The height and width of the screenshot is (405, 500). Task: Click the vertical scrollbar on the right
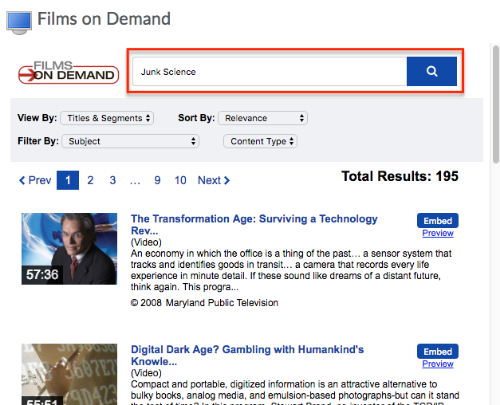[x=496, y=104]
